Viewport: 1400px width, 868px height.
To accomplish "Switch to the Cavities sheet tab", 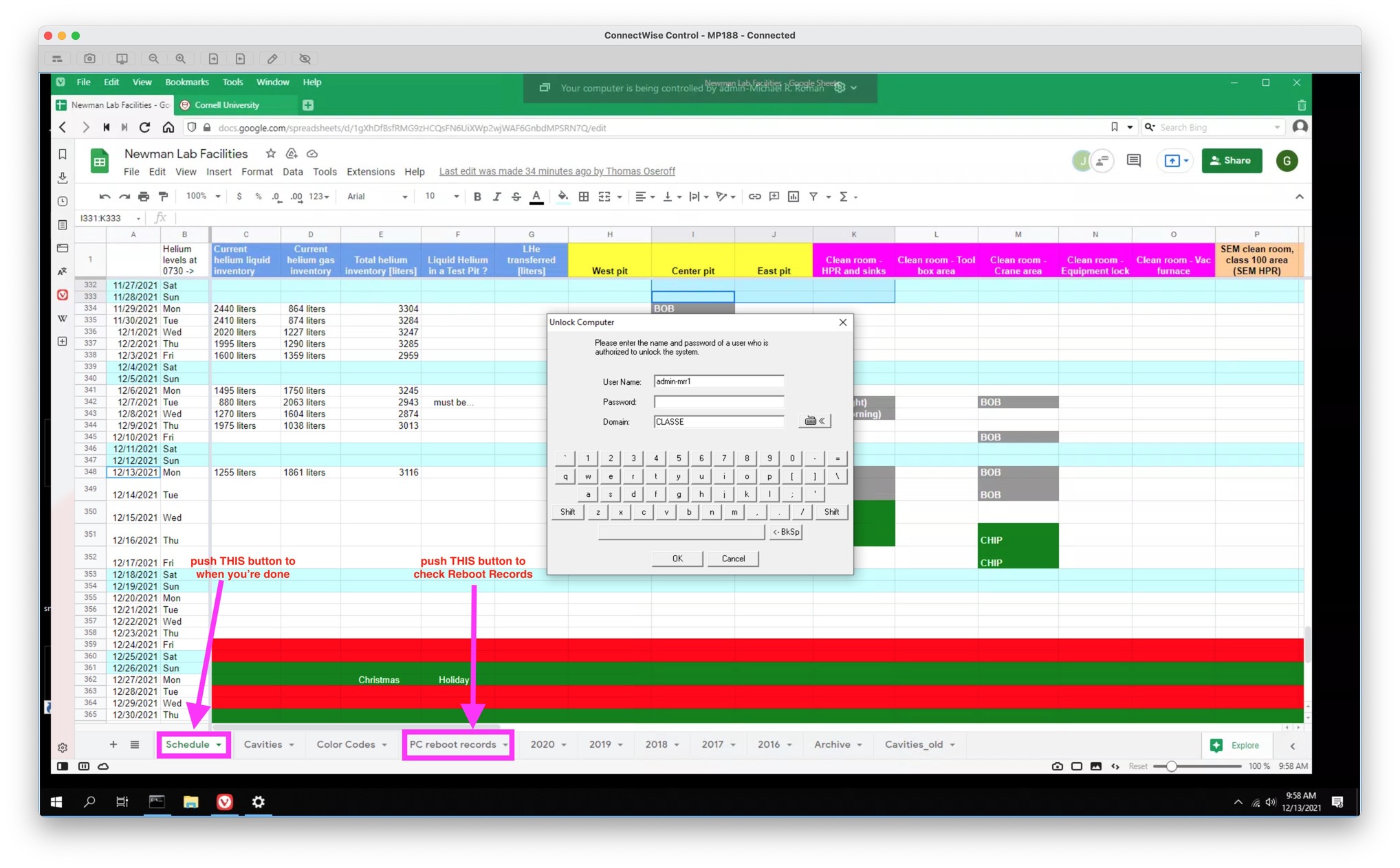I will (x=268, y=745).
